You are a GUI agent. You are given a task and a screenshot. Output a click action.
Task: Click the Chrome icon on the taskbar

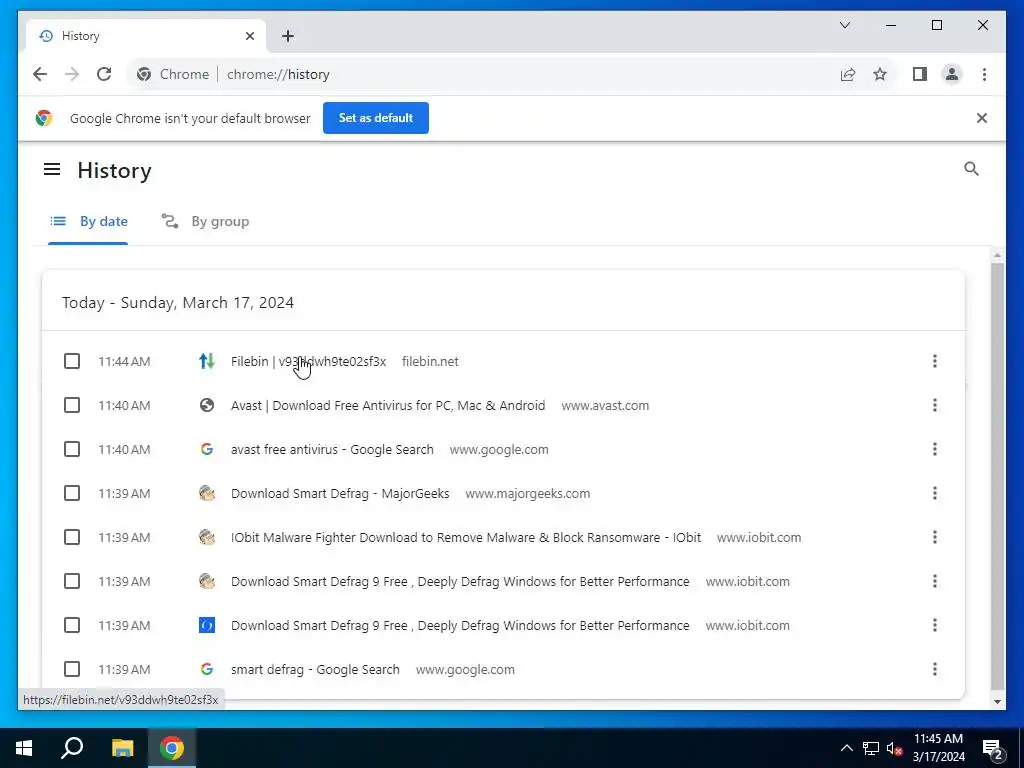coord(172,748)
